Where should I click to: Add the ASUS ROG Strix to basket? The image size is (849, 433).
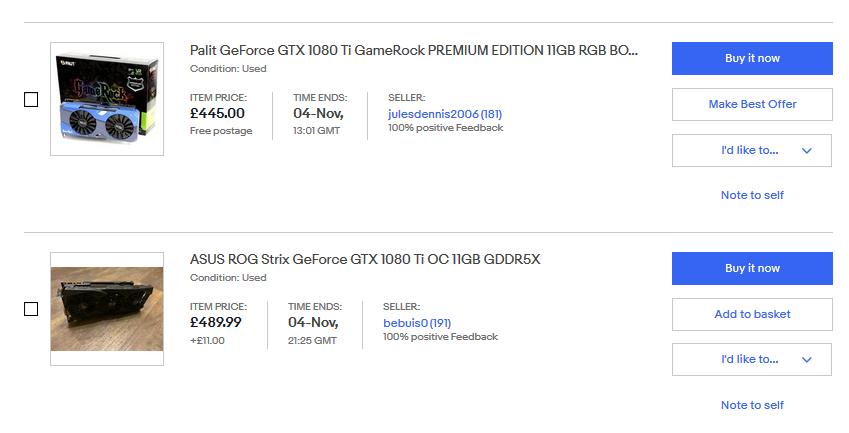point(752,314)
